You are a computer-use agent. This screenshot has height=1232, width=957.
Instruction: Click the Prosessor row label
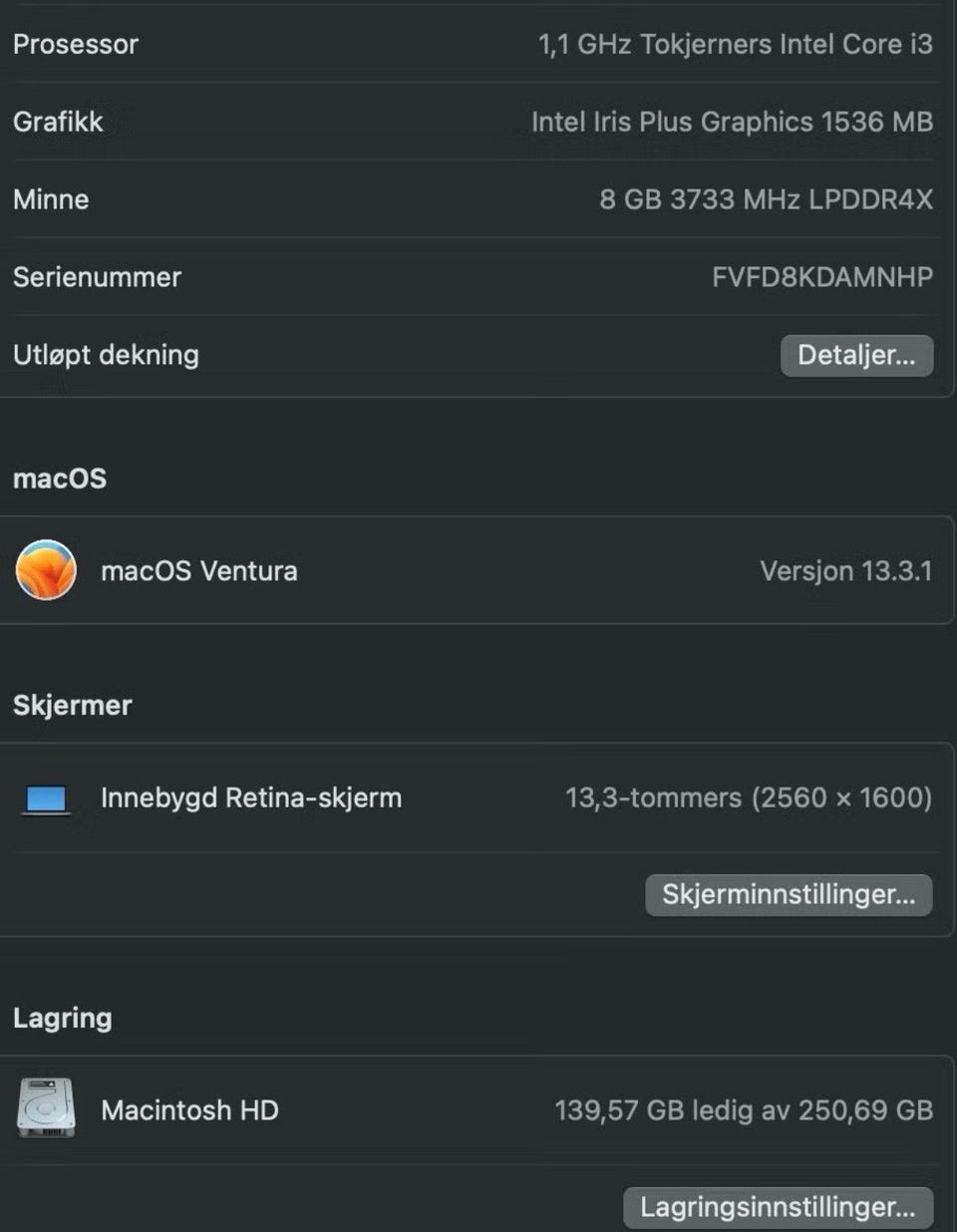tap(76, 44)
